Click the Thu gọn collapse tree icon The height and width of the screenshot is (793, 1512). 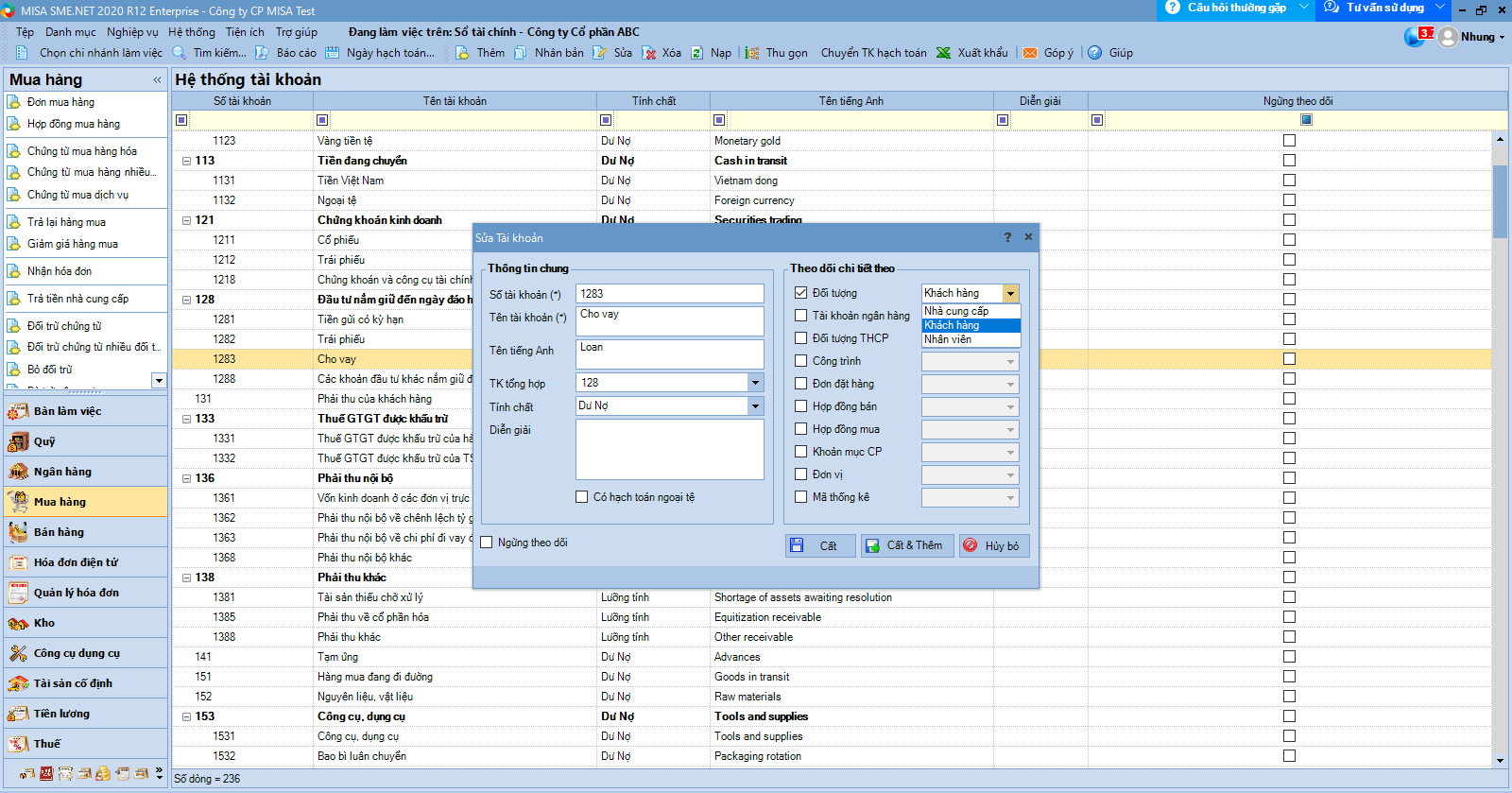pos(752,53)
